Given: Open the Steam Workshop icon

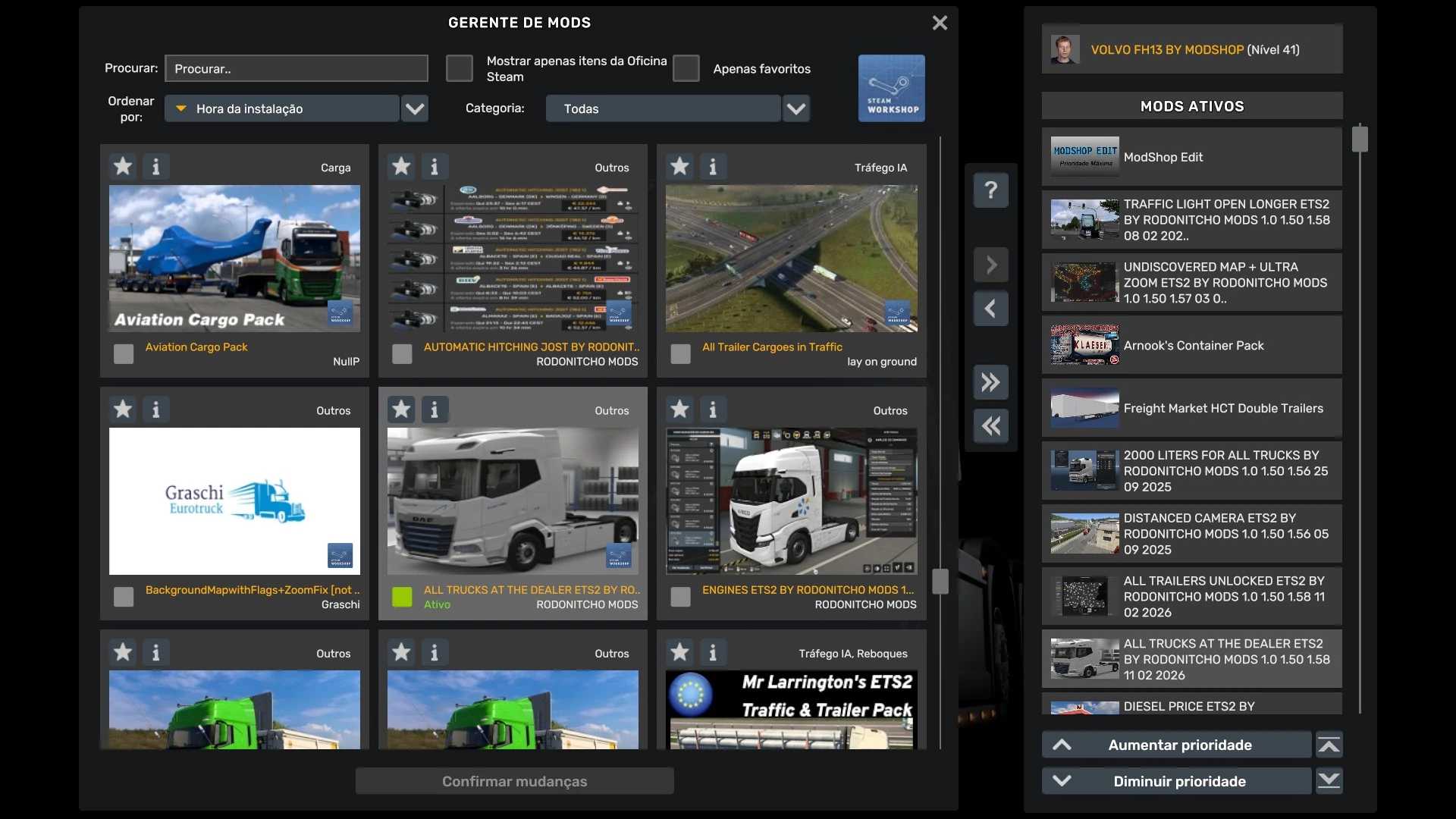Looking at the screenshot, I should pyautogui.click(x=891, y=88).
